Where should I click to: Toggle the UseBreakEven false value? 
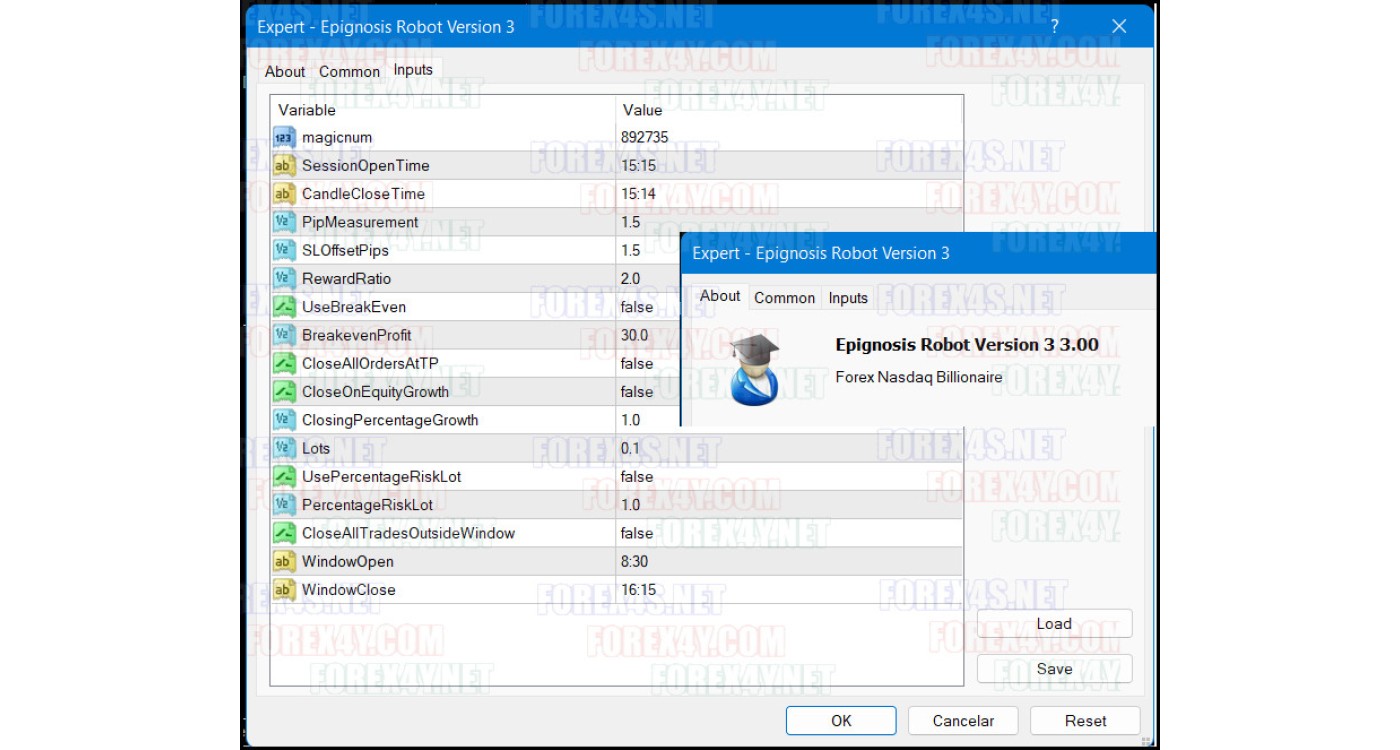point(637,307)
